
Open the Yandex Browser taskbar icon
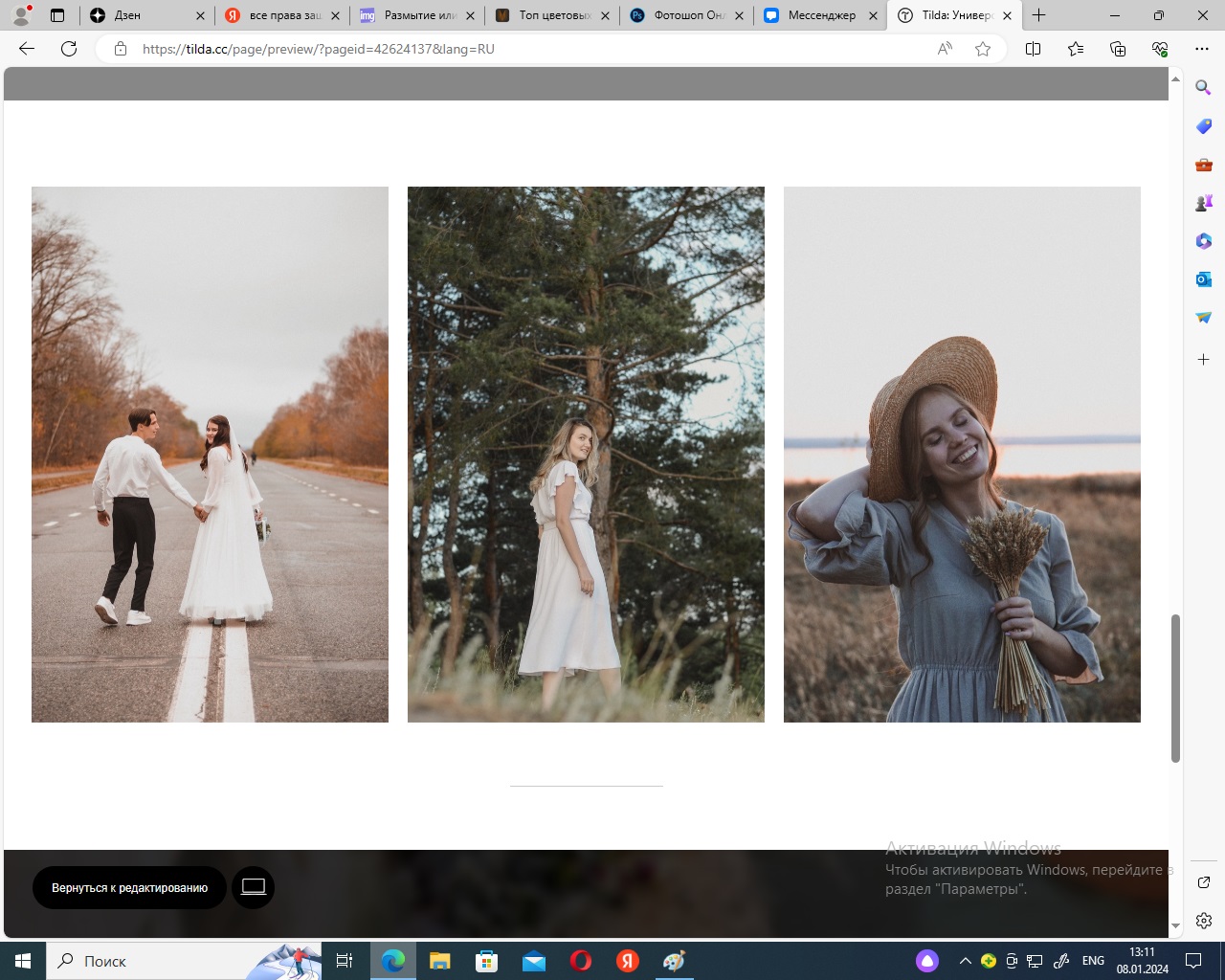click(627, 961)
